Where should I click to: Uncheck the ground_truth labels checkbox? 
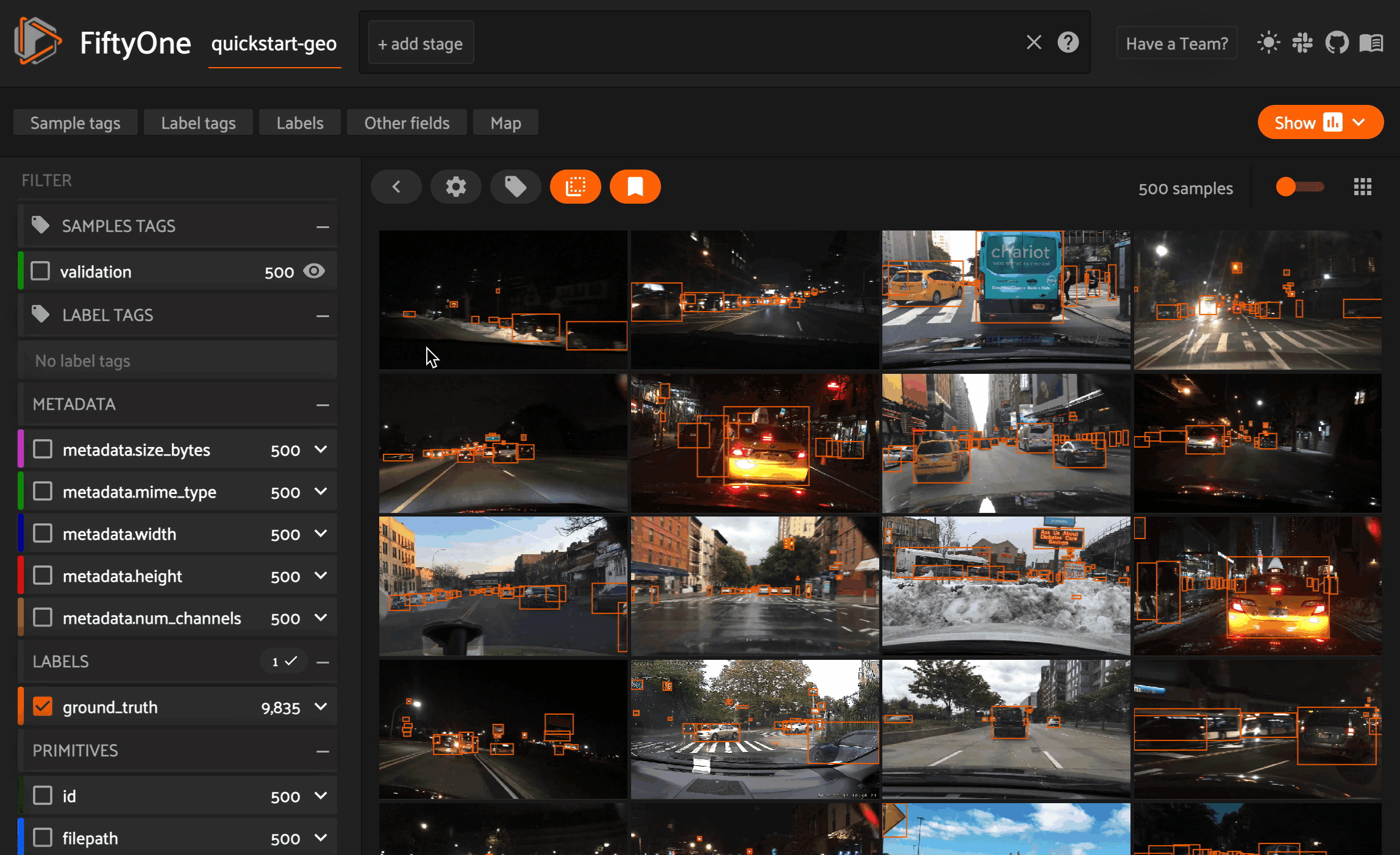[x=43, y=707]
